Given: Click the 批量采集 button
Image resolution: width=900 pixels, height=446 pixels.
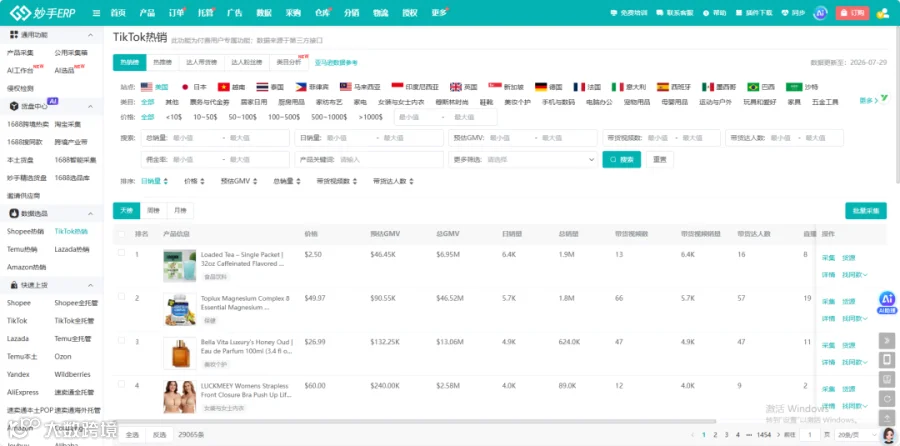Looking at the screenshot, I should pos(866,211).
